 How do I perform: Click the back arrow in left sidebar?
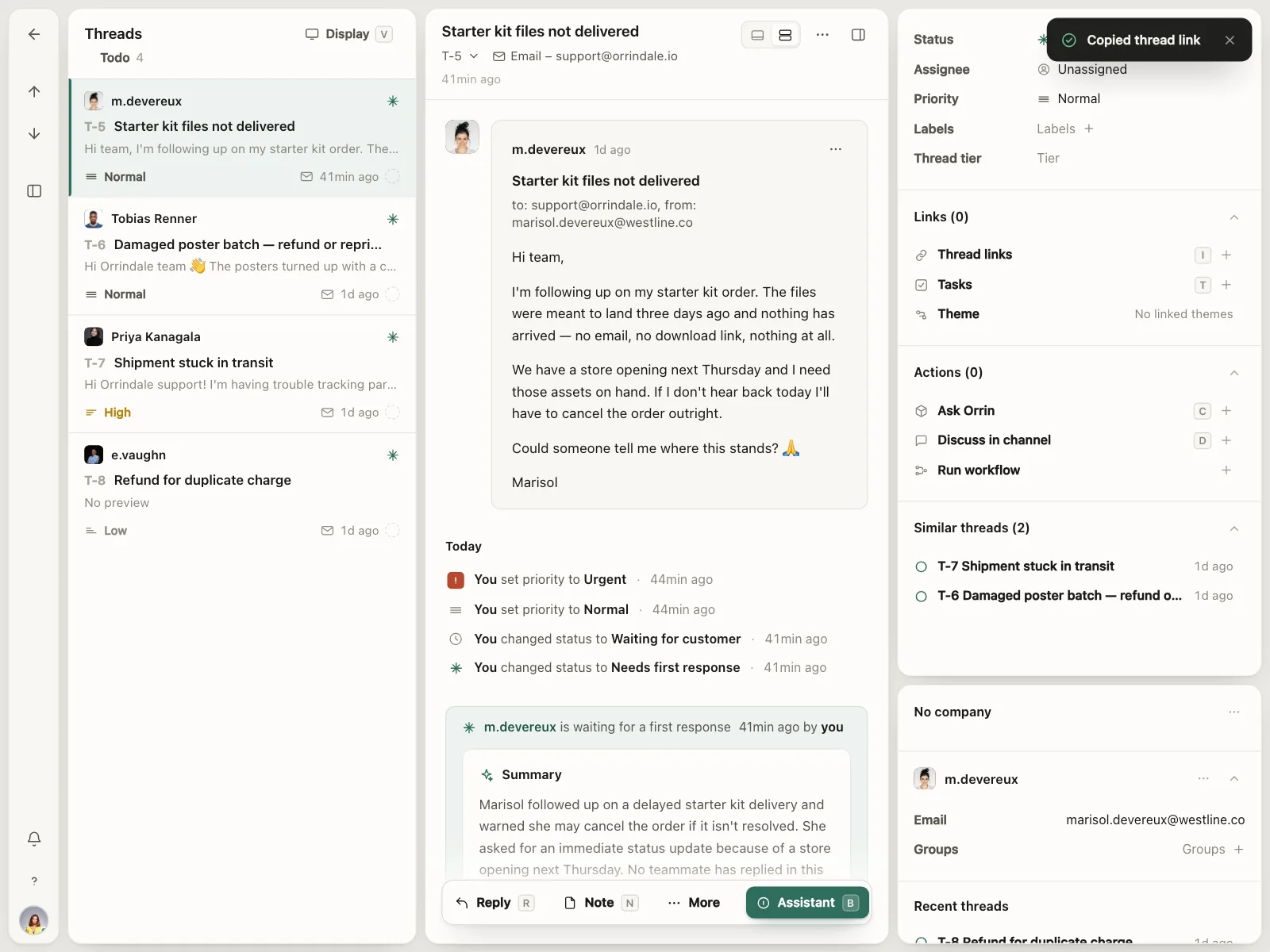coord(34,34)
